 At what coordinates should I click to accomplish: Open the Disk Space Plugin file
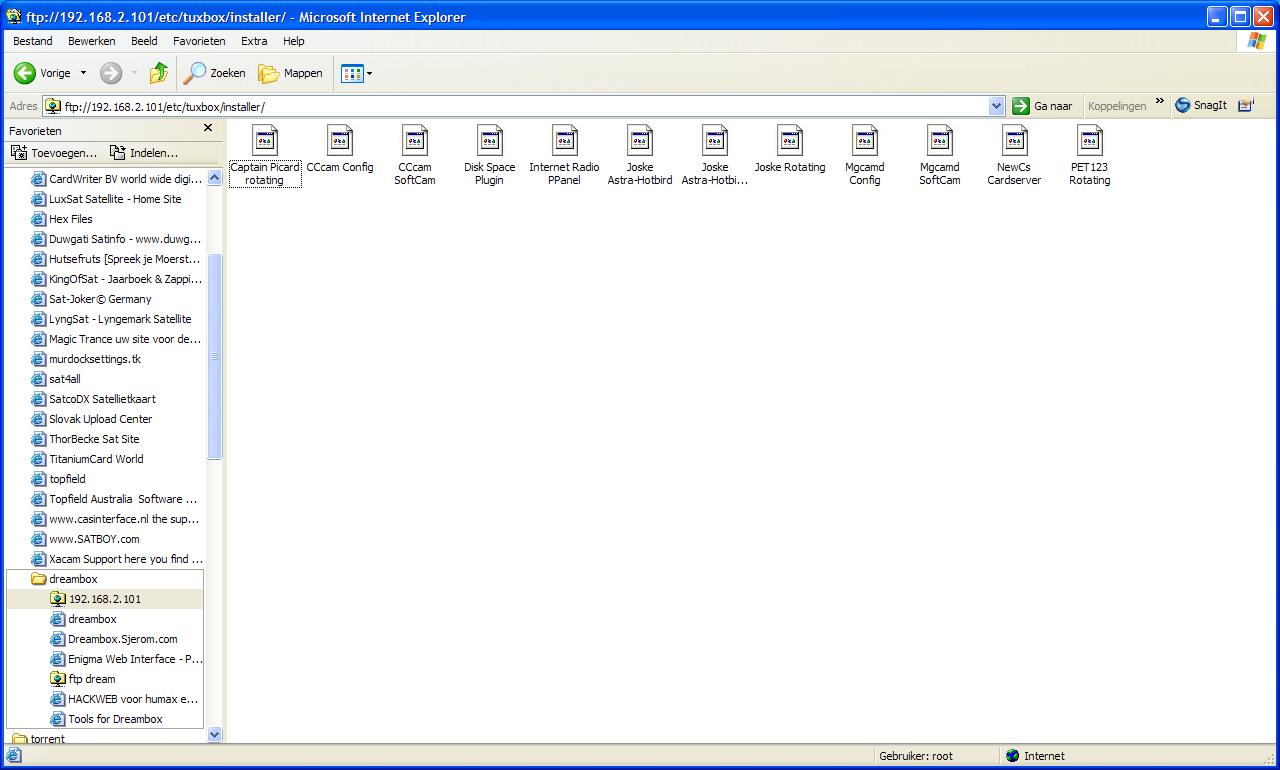tap(489, 141)
